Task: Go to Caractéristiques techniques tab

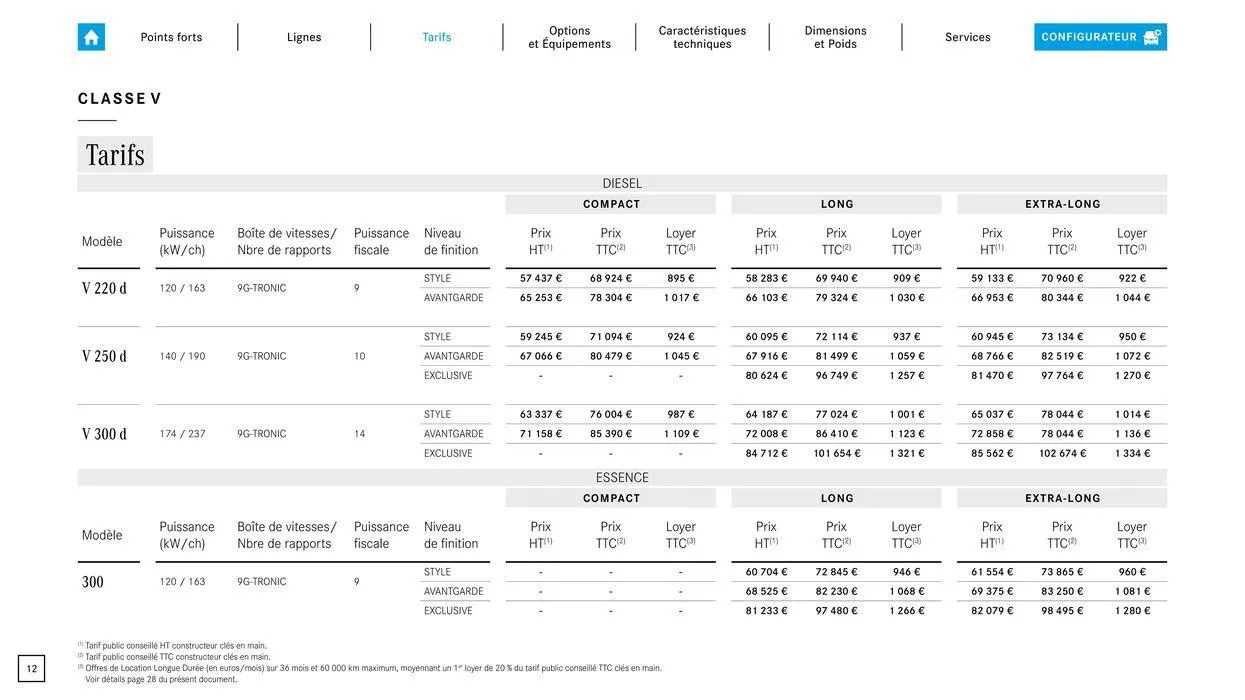Action: click(x=702, y=37)
